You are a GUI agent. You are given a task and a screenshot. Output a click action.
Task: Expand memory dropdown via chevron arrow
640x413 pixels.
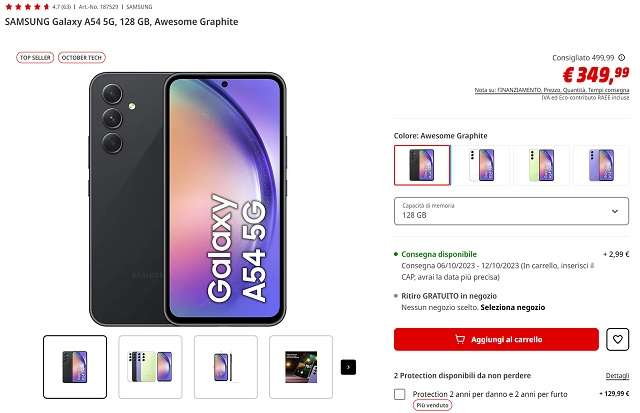pos(615,211)
